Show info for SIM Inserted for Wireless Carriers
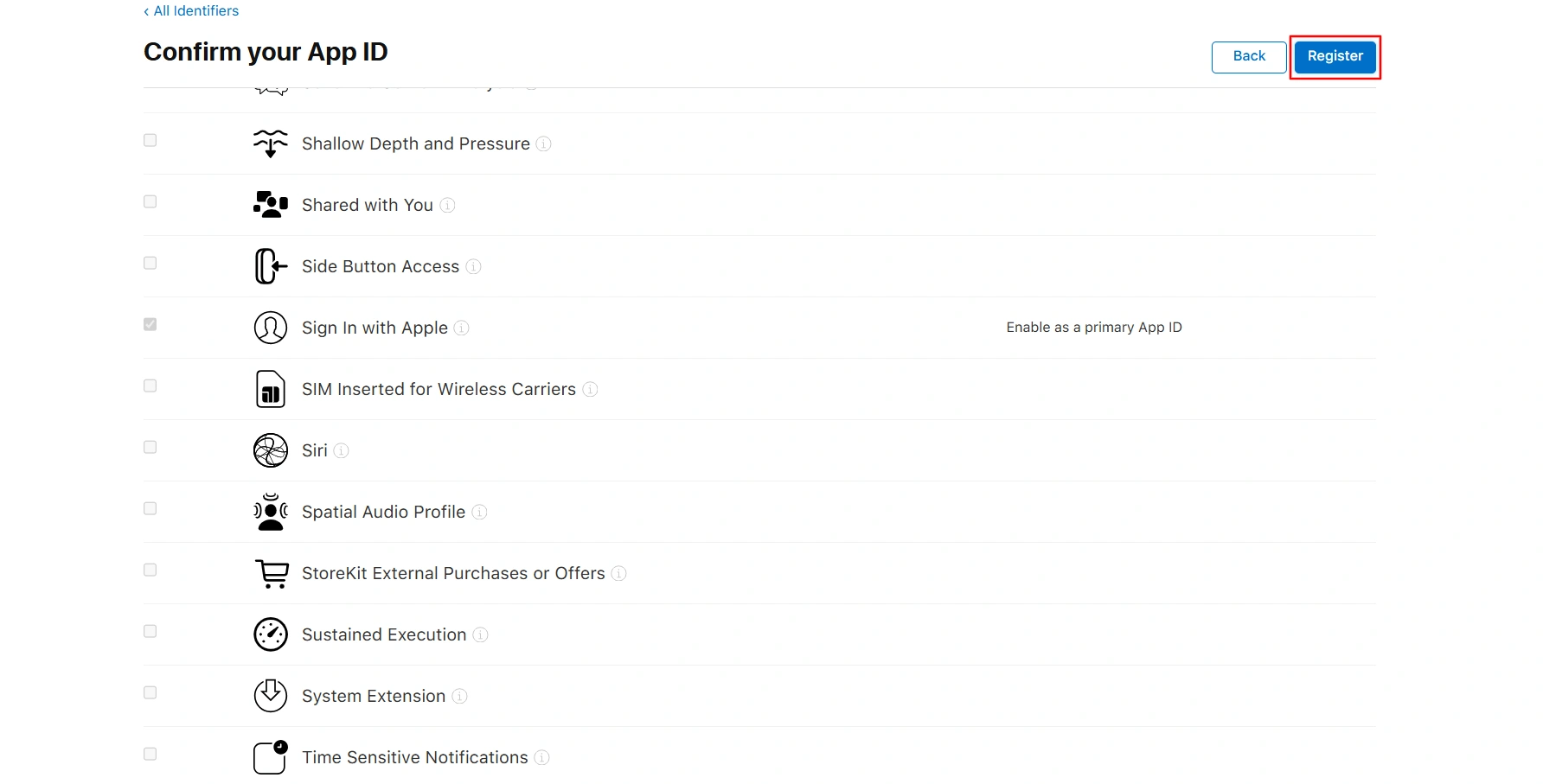The height and width of the screenshot is (784, 1543). pyautogui.click(x=590, y=389)
